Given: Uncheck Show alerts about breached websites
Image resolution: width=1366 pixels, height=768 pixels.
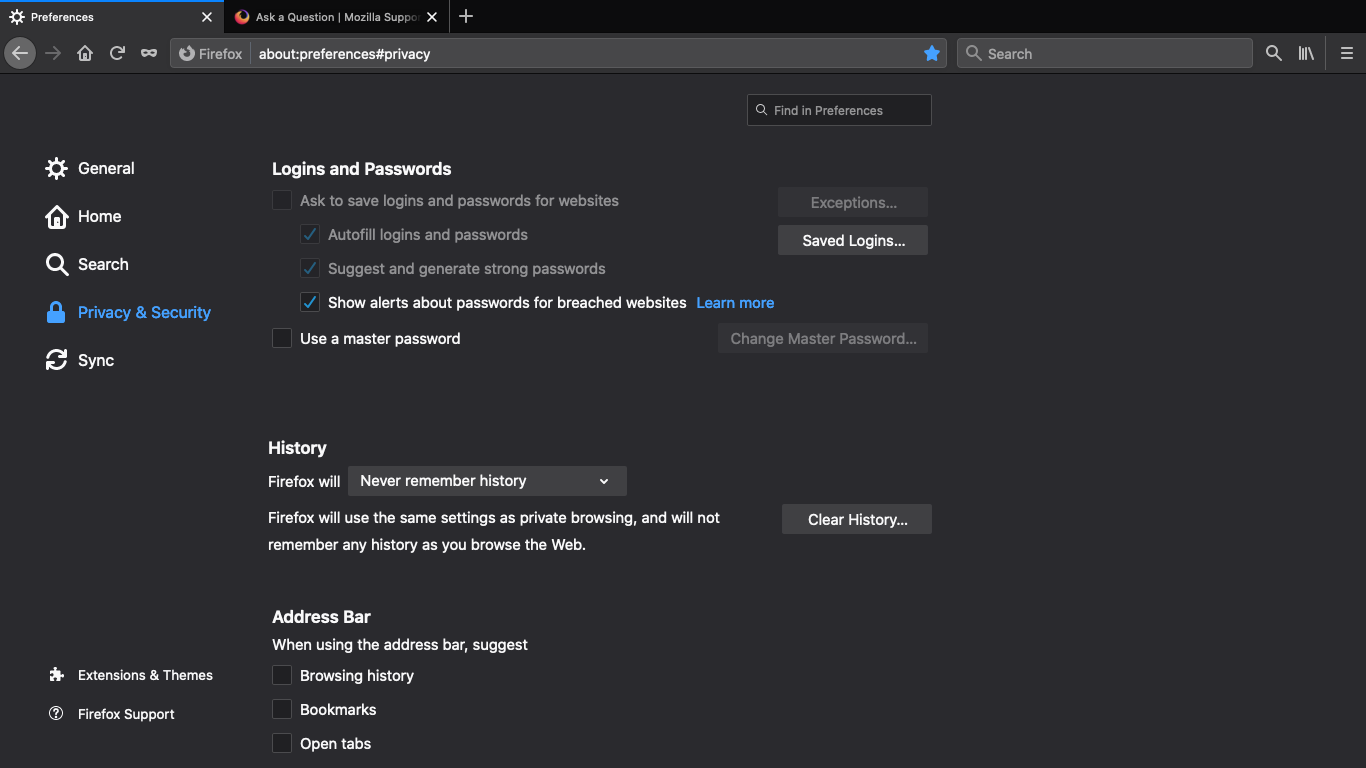Looking at the screenshot, I should tap(310, 303).
